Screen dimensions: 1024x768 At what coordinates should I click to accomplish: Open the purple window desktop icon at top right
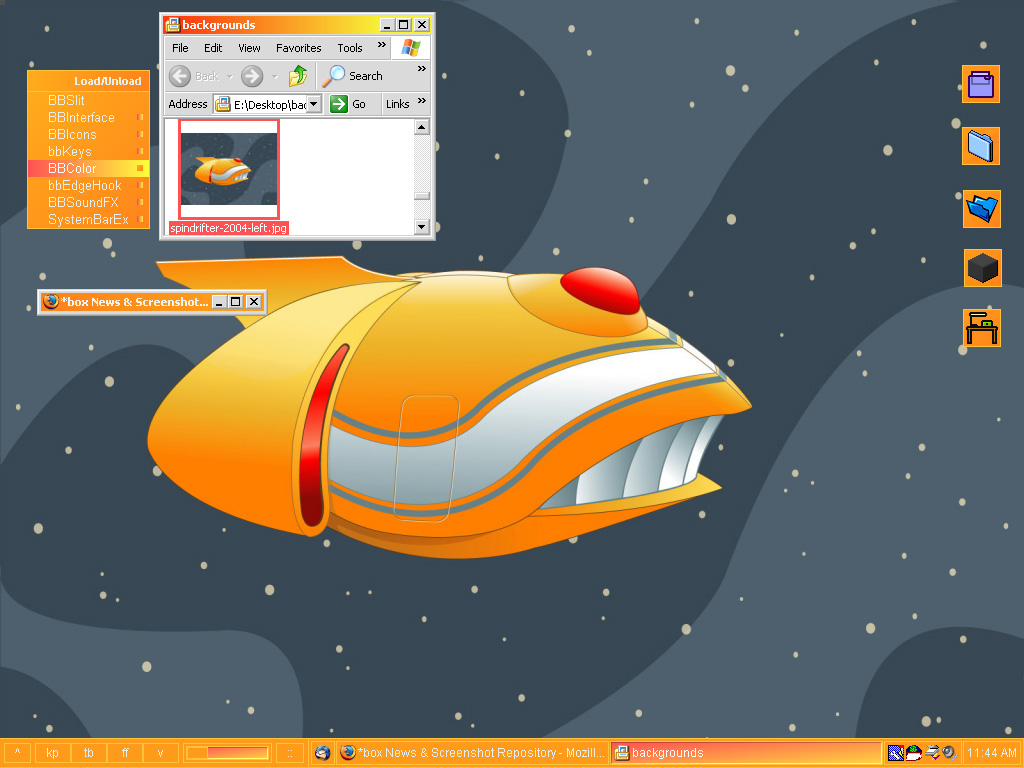coord(981,84)
